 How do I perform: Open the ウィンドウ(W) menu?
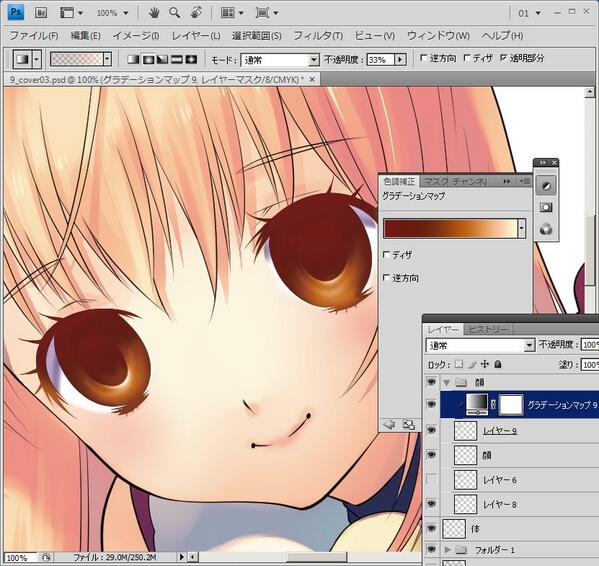click(x=438, y=36)
